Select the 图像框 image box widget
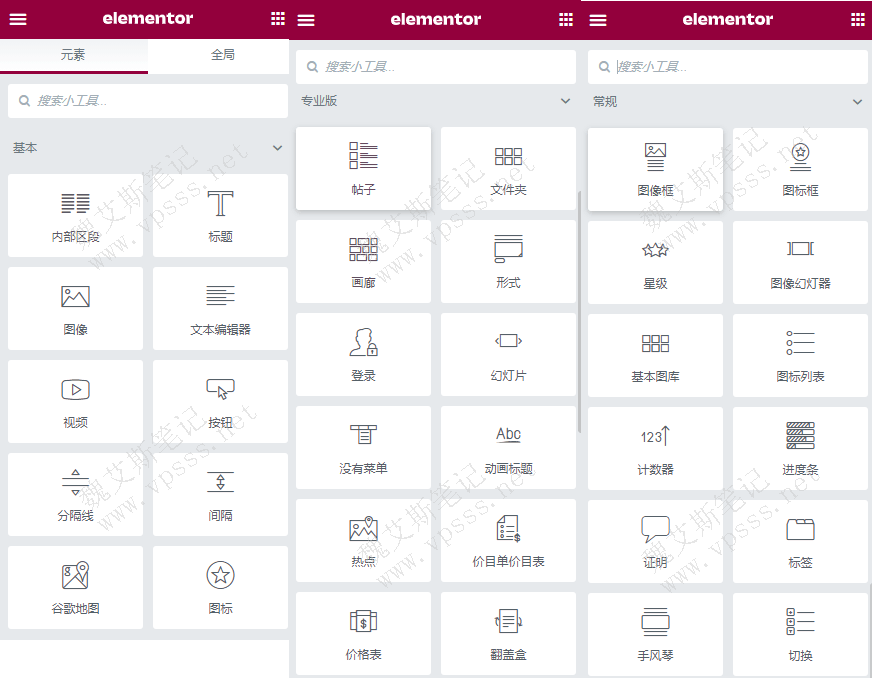The height and width of the screenshot is (678, 872). coord(655,170)
